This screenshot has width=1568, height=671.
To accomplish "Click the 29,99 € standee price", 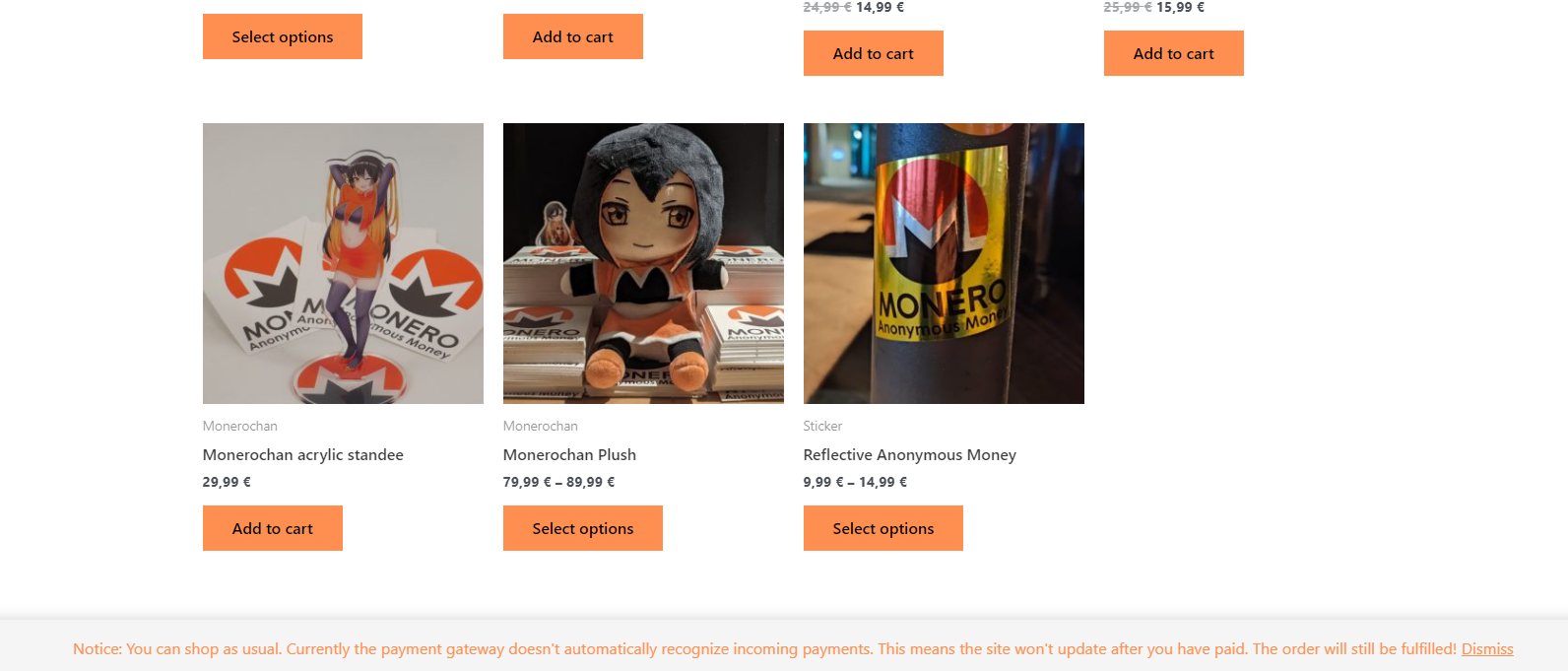I will pyautogui.click(x=227, y=482).
